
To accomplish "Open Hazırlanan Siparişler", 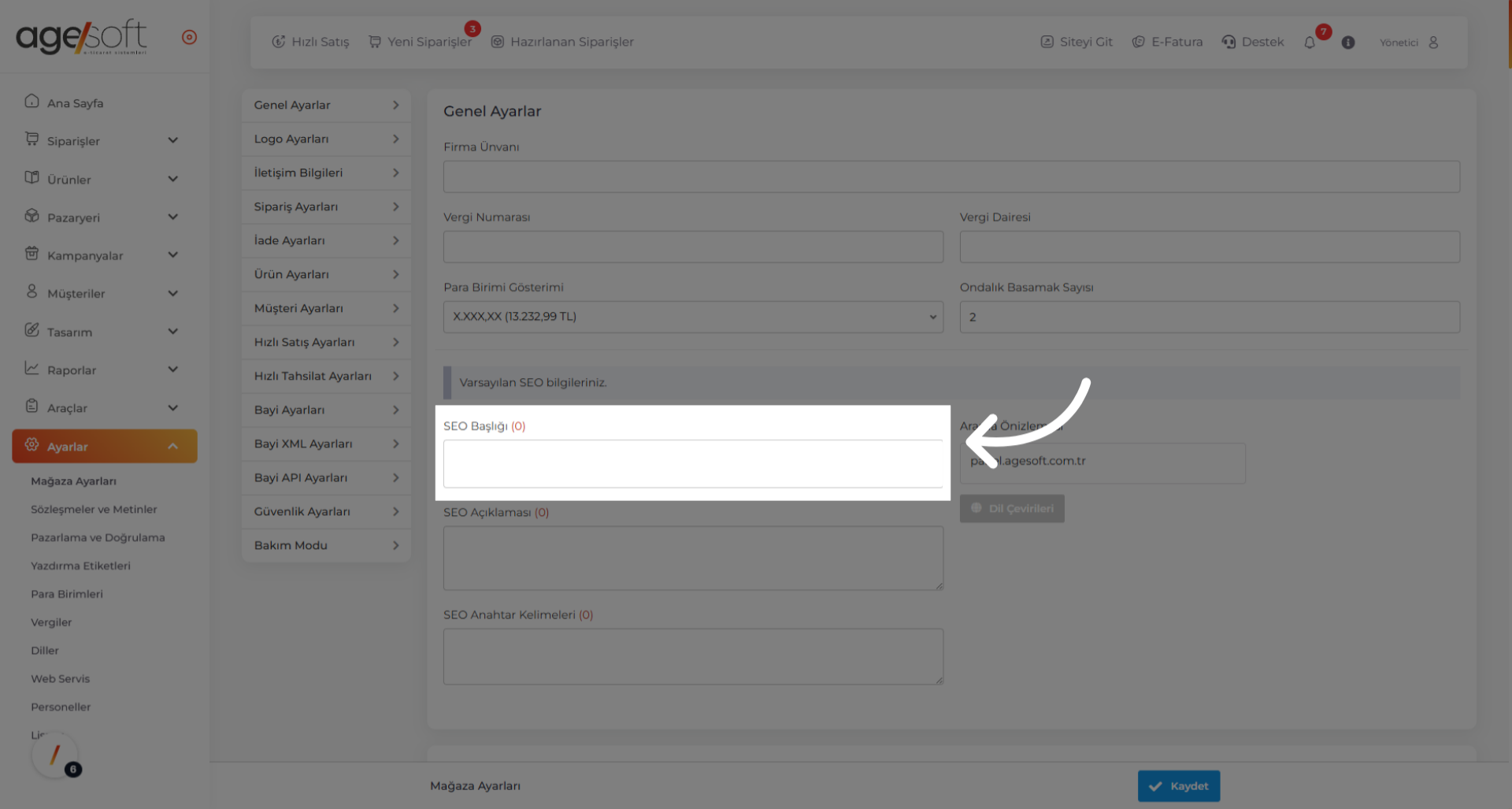I will [x=562, y=42].
